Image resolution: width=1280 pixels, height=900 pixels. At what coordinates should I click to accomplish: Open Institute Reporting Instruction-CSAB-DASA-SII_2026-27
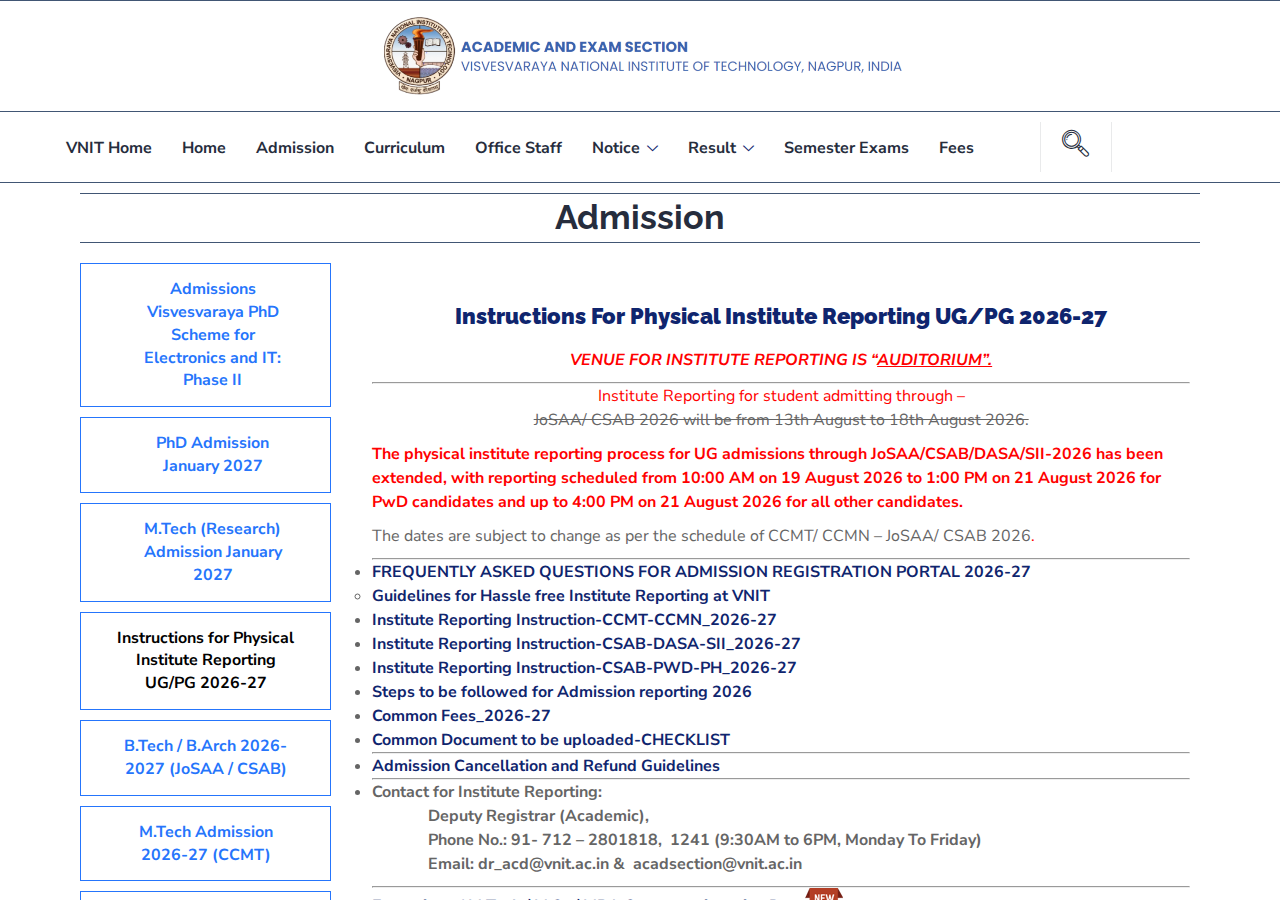586,644
